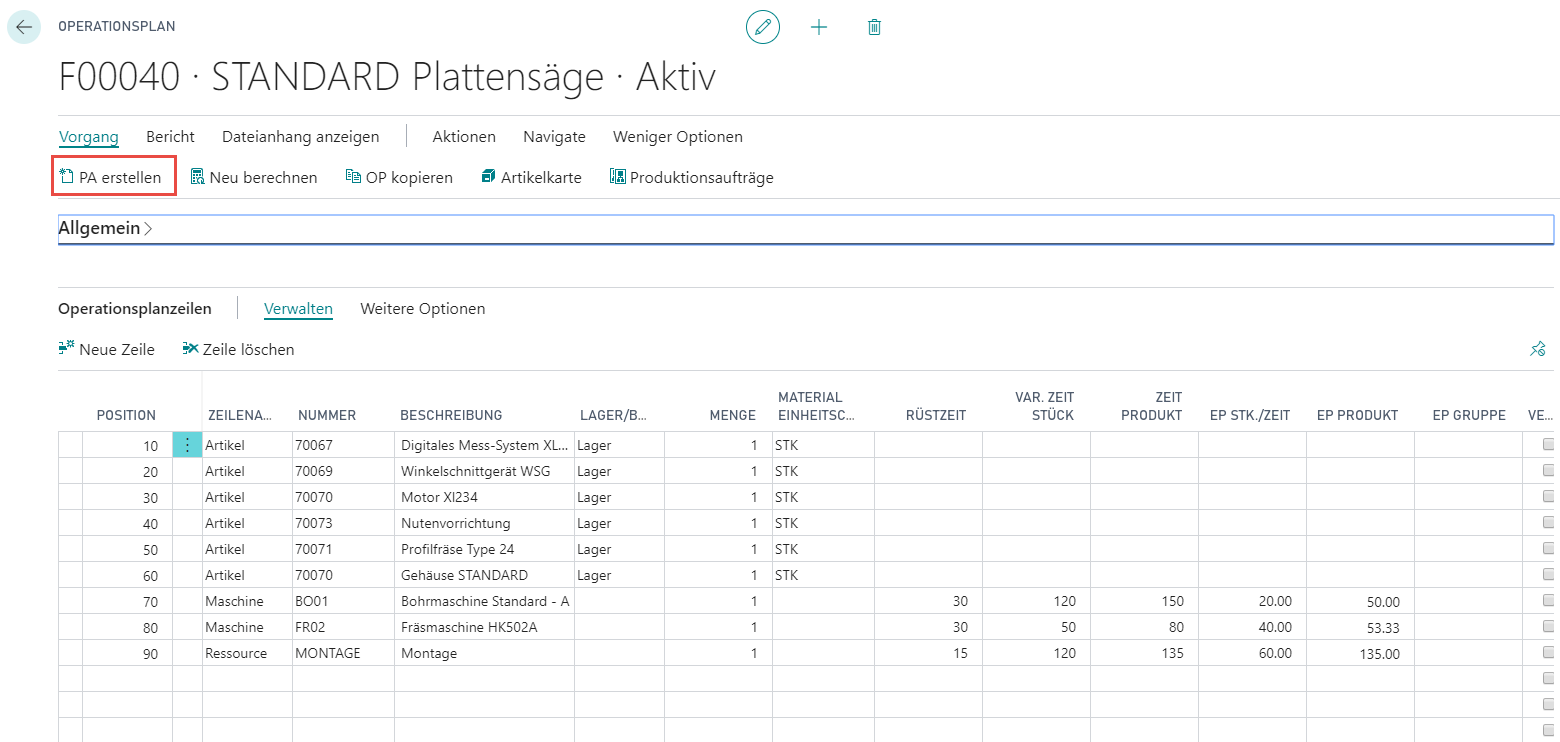Collapse the menu with Weniger Optionen
Screen dimensions: 1560x742
[678, 137]
